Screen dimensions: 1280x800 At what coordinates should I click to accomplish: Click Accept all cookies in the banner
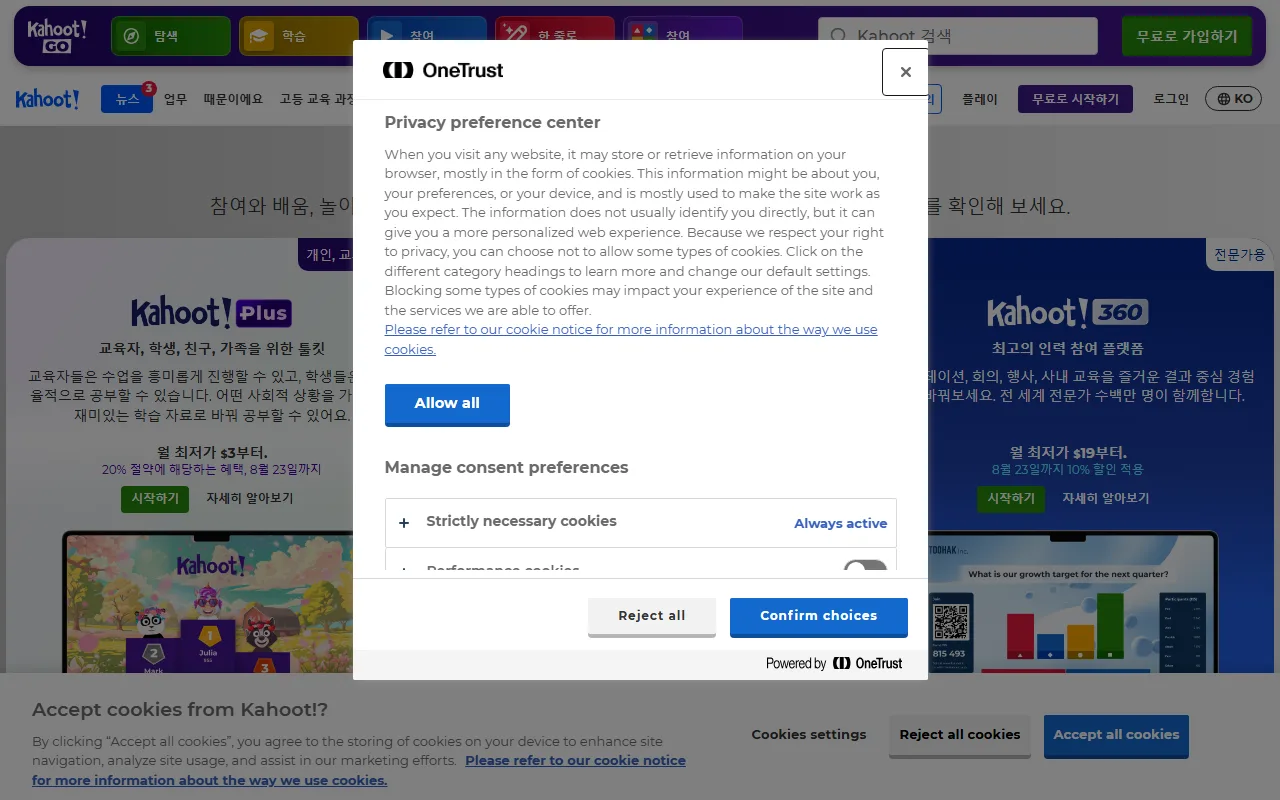pos(1116,735)
